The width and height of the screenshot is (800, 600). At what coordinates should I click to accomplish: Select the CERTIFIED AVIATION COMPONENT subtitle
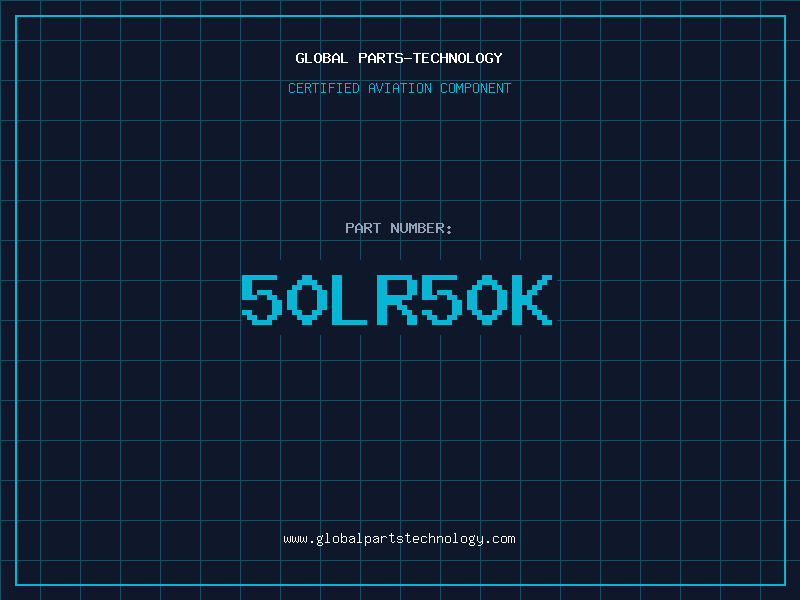[x=399, y=89]
